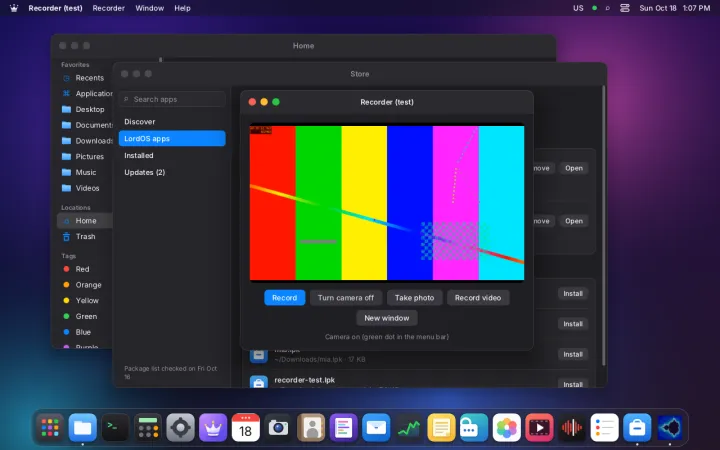
Task: Open the Recorder menu in menu bar
Action: (108, 8)
